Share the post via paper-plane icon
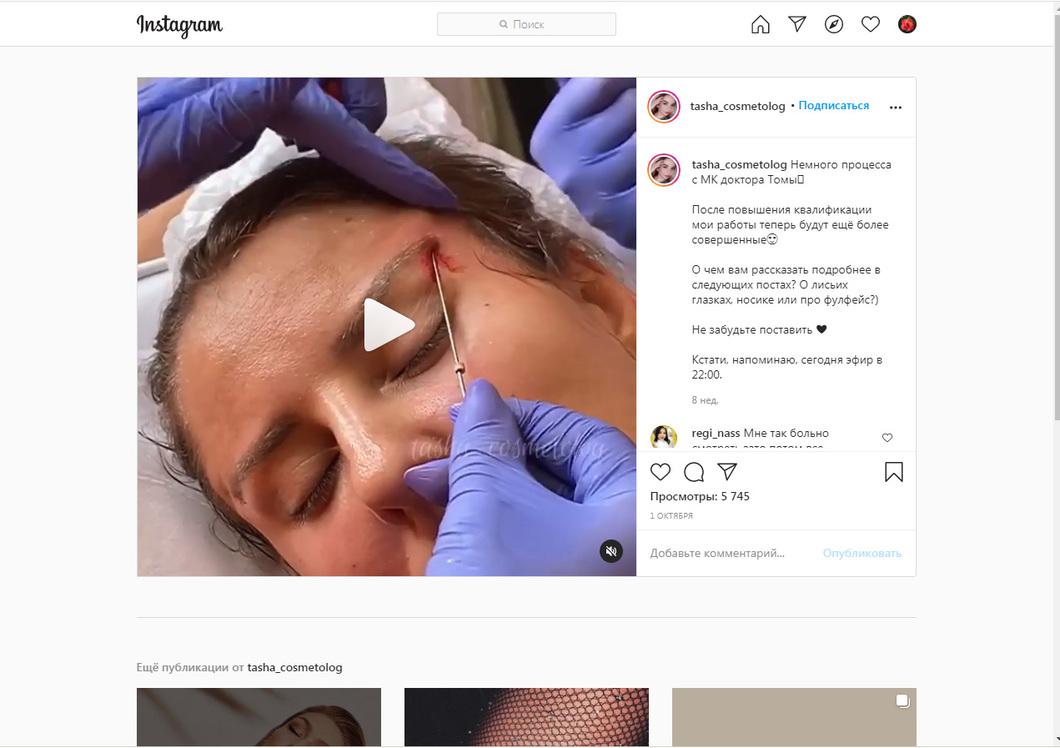 (x=727, y=471)
